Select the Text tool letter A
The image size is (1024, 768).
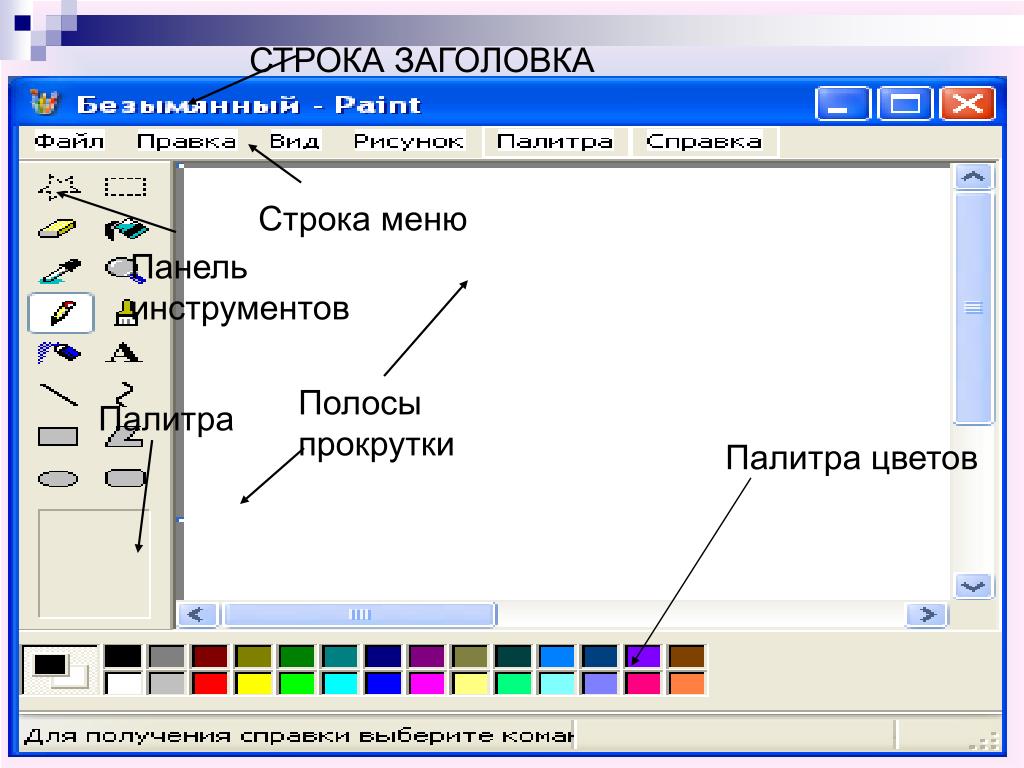tap(123, 353)
